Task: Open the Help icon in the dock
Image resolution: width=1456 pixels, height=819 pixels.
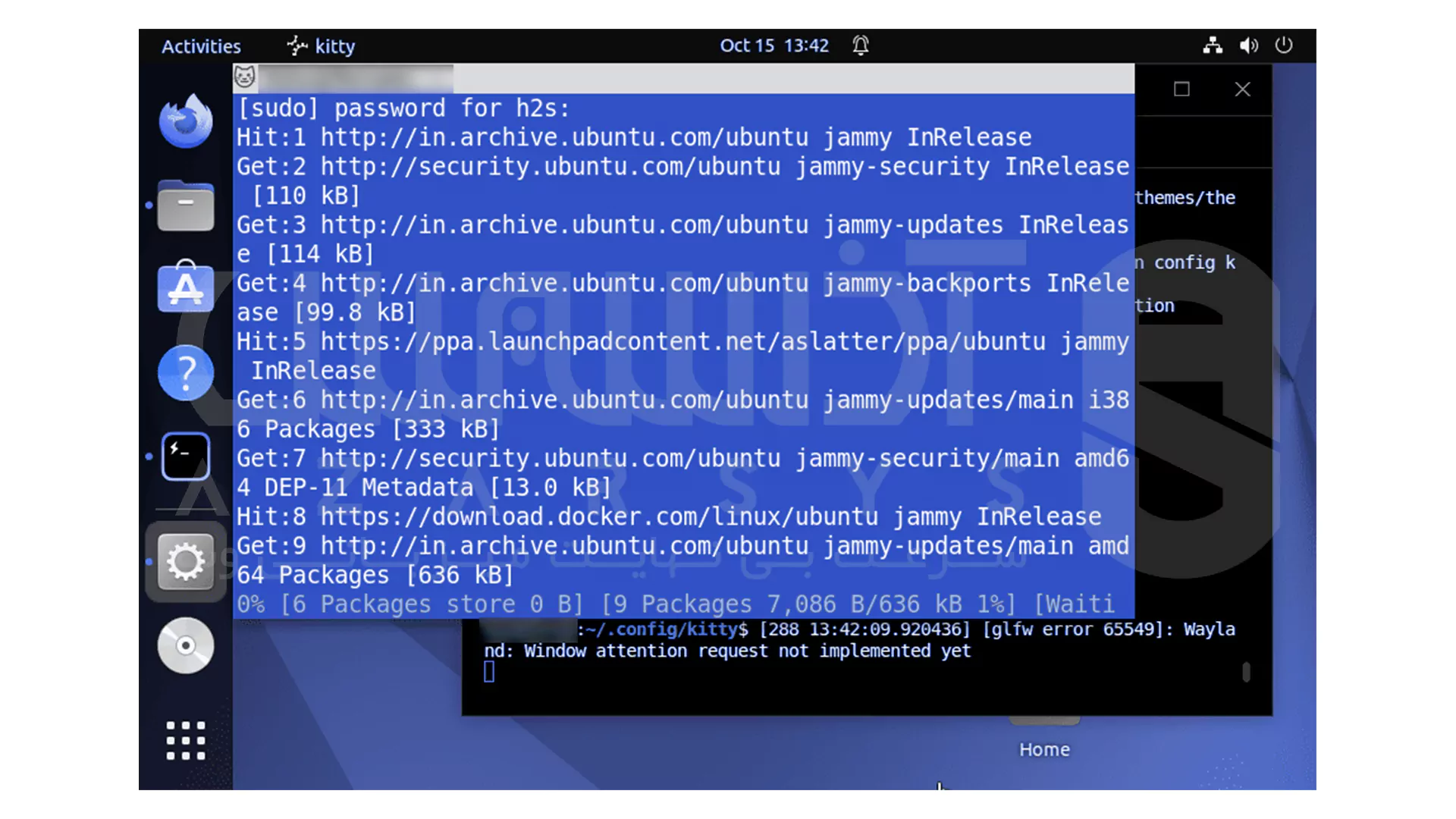Action: (186, 372)
